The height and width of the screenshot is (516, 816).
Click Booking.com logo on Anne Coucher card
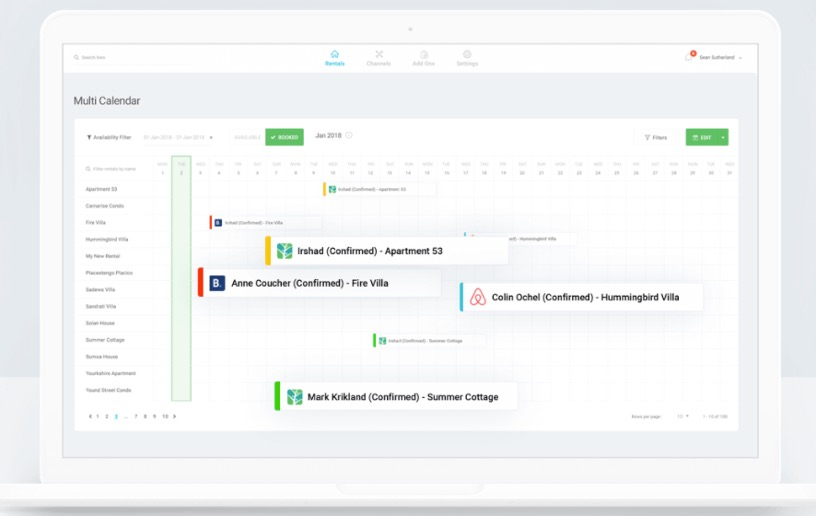pyautogui.click(x=217, y=283)
